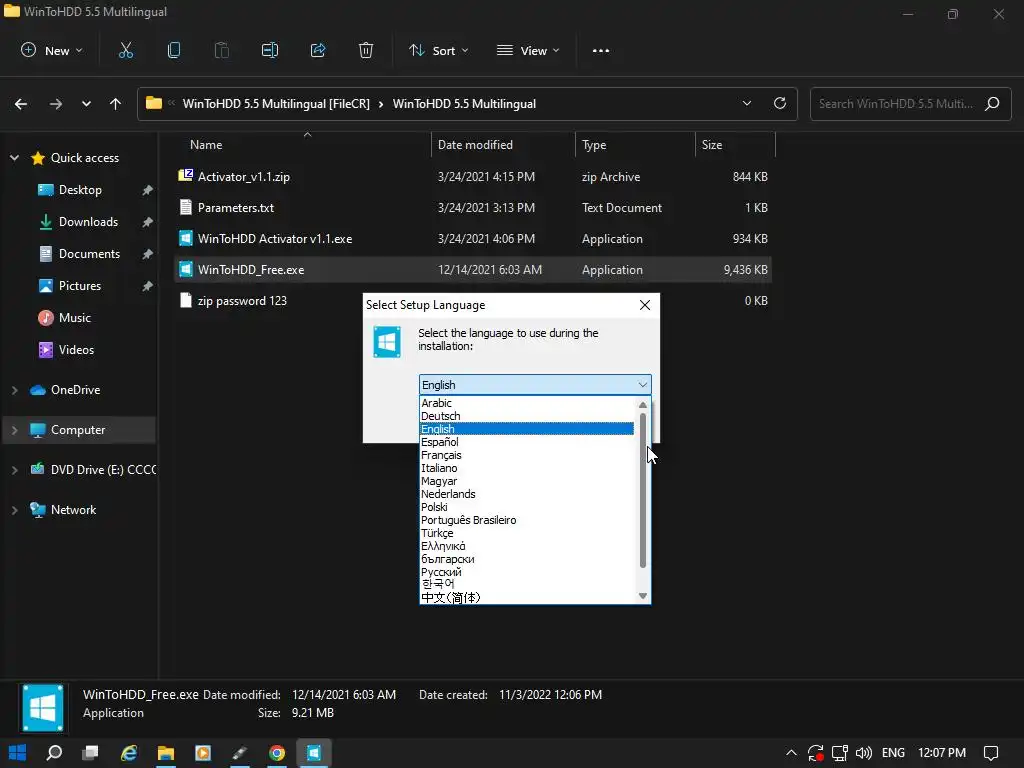Select the WinToHDD_Free.exe file

[x=473, y=270]
